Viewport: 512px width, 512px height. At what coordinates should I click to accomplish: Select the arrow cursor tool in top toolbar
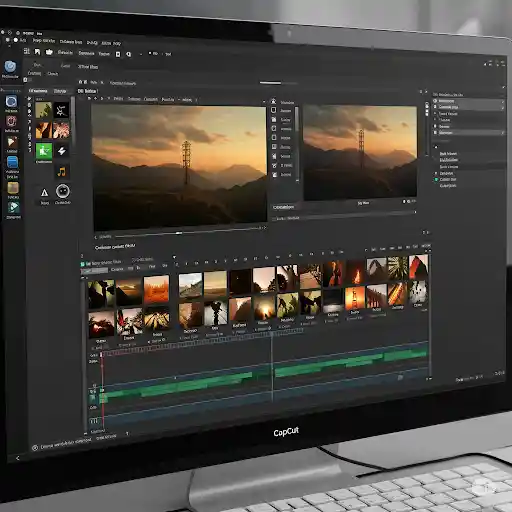[38, 52]
